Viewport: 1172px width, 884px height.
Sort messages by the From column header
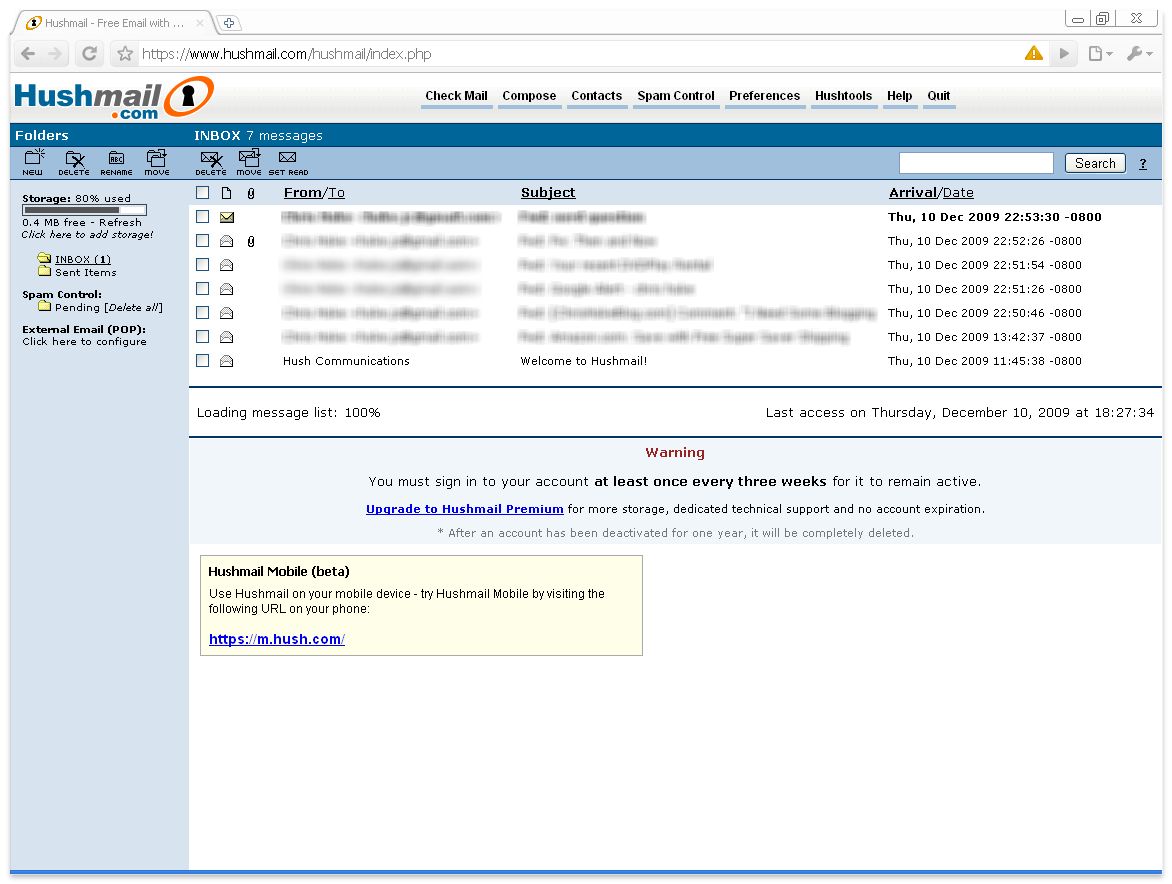(303, 193)
